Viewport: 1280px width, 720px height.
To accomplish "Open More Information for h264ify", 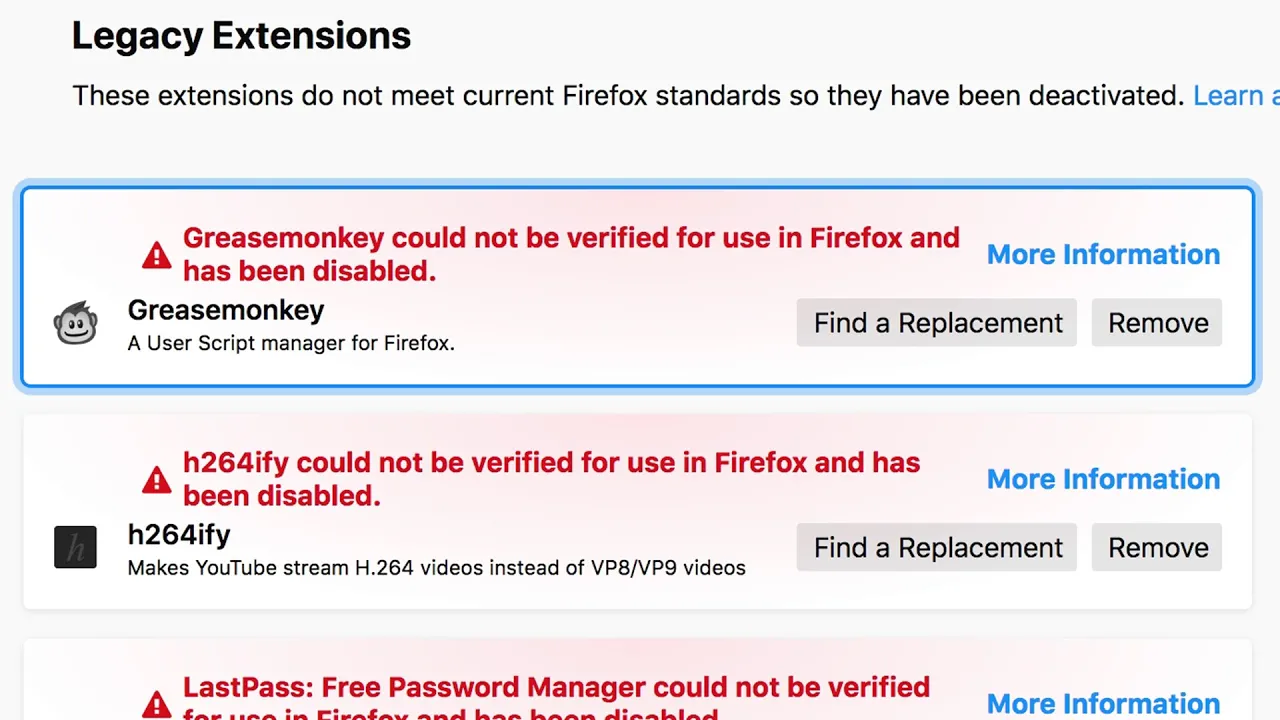I will tap(1103, 479).
